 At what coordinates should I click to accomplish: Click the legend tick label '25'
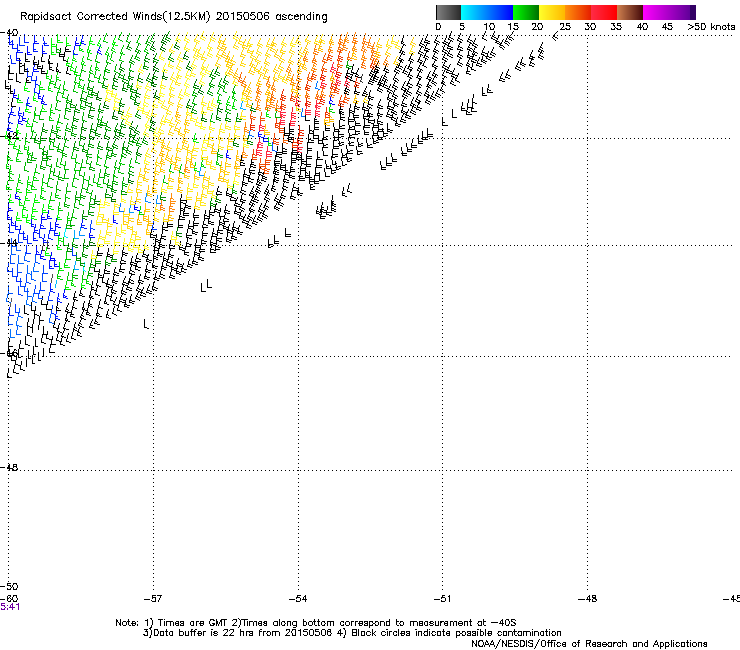(565, 27)
